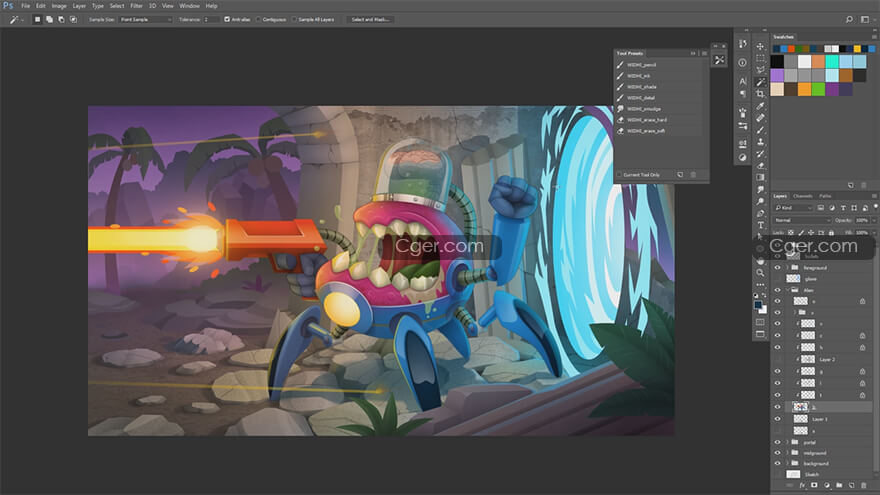Screen dimensions: 880x495
Task: Select the Smudge tool
Action: [x=760, y=189]
